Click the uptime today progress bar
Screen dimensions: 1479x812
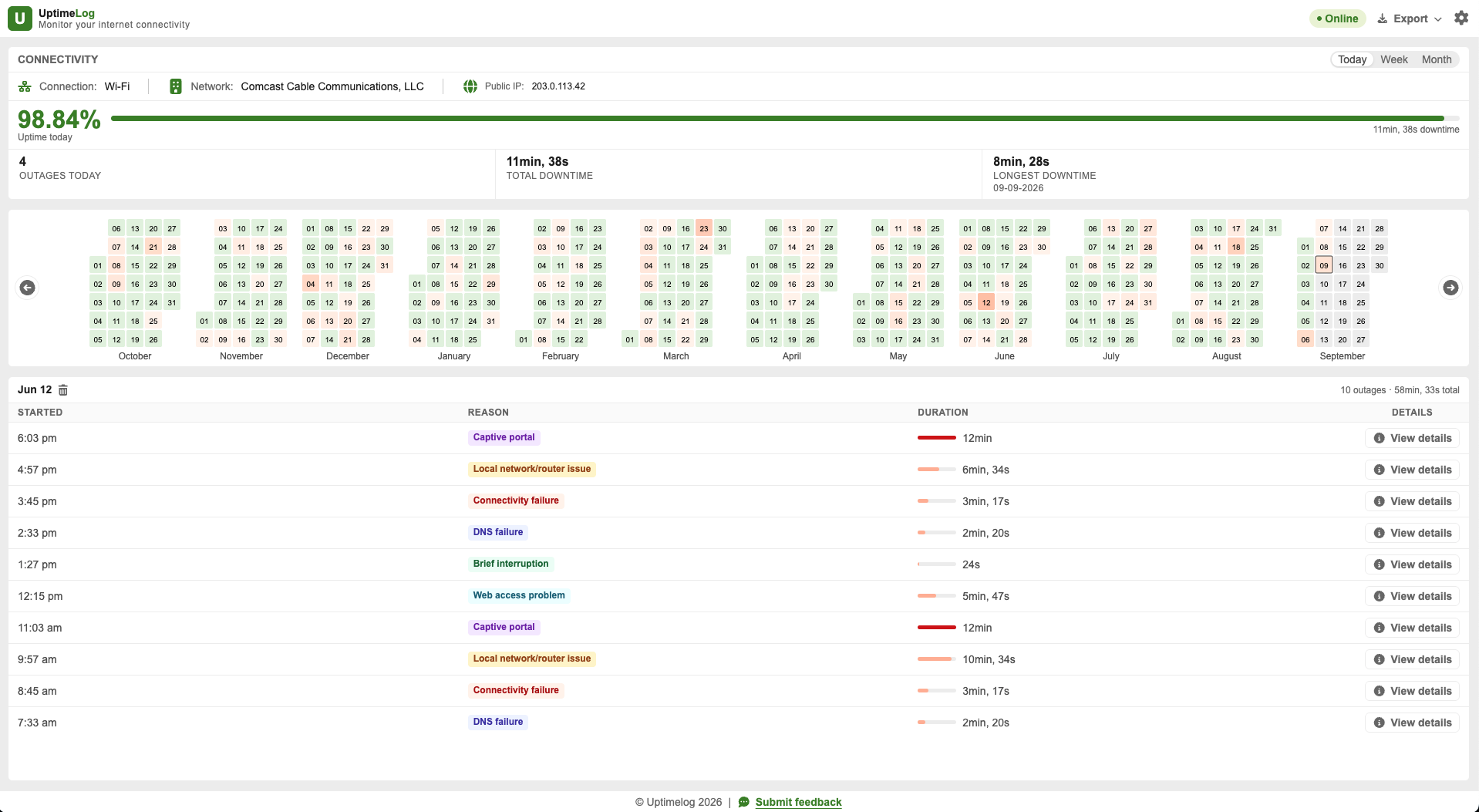(785, 119)
